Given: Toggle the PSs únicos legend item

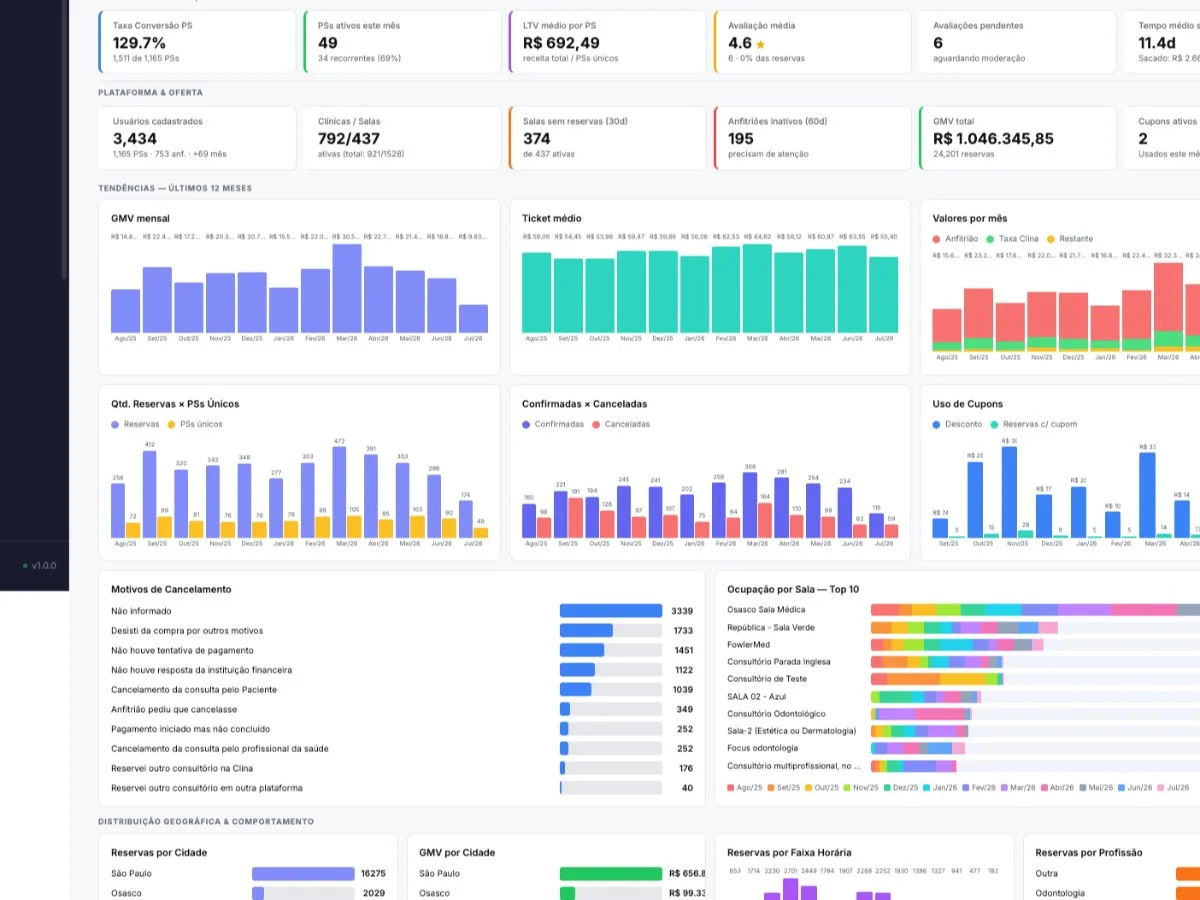Looking at the screenshot, I should pyautogui.click(x=195, y=424).
